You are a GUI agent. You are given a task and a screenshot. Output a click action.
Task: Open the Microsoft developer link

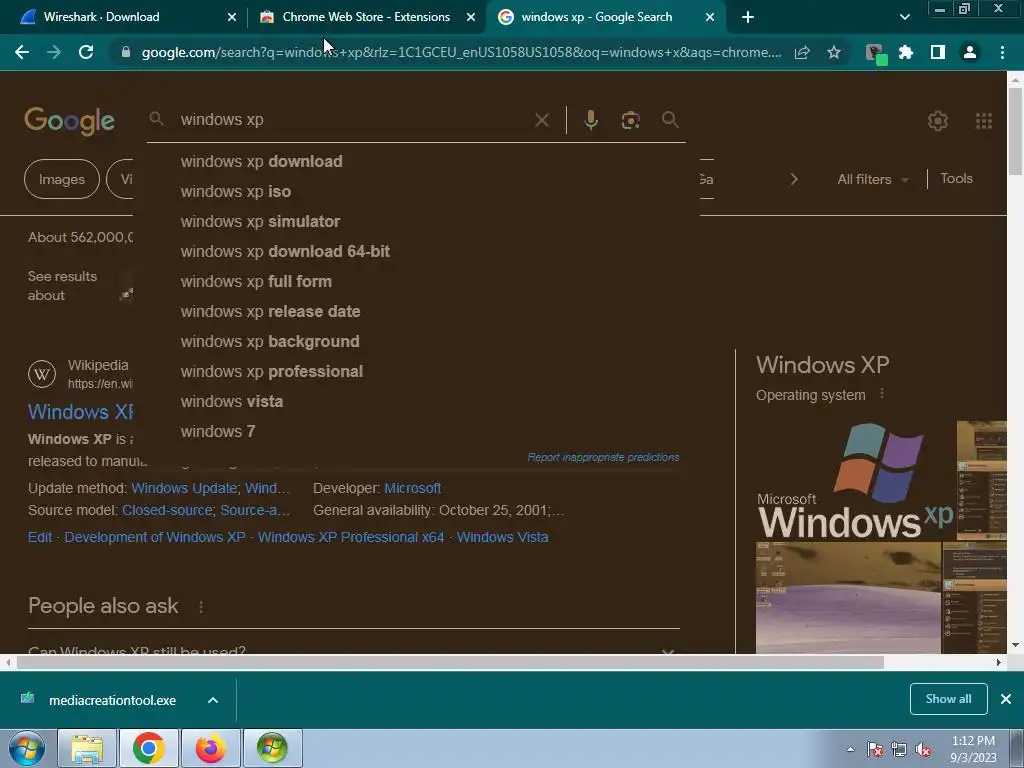coord(413,488)
